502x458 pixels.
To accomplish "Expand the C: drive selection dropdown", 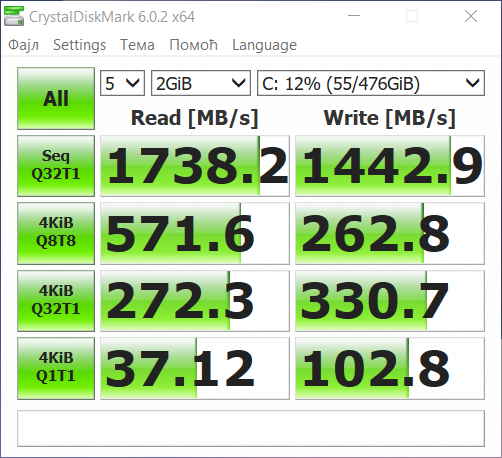I will [x=371, y=83].
